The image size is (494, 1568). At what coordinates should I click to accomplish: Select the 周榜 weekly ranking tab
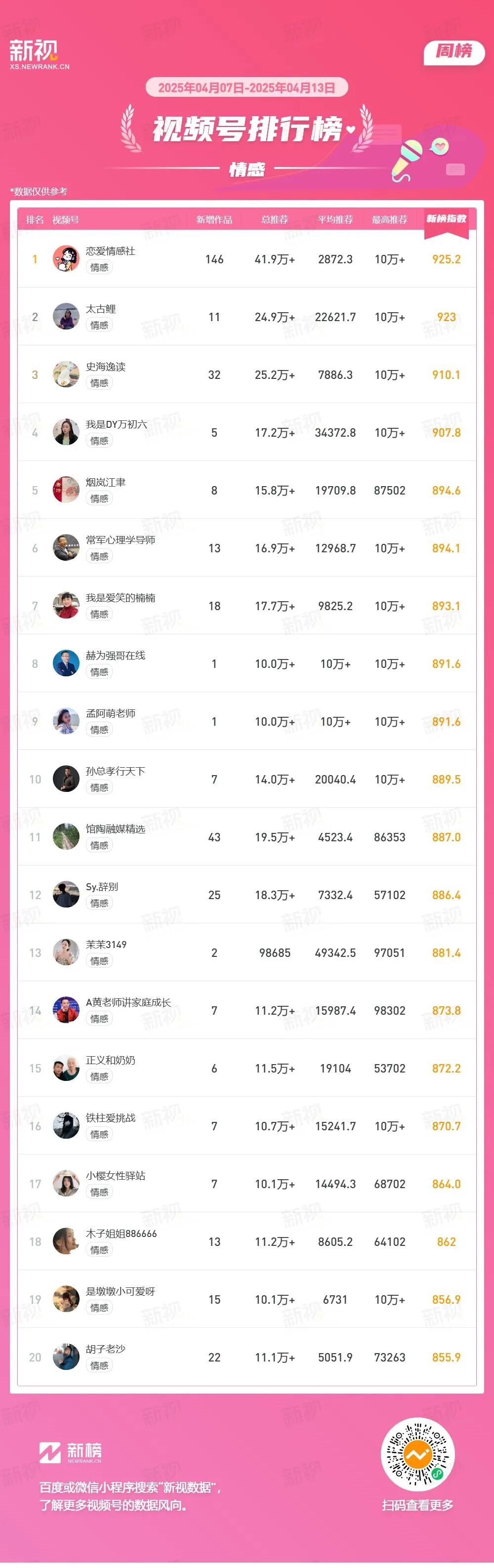(x=453, y=51)
